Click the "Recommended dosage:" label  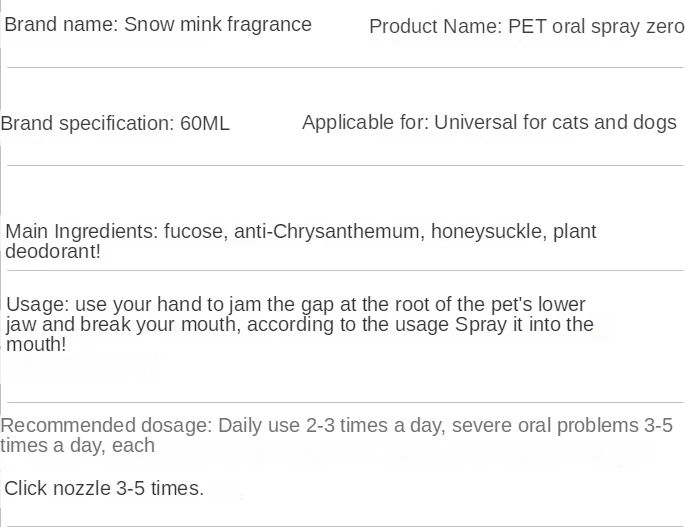pos(106,425)
